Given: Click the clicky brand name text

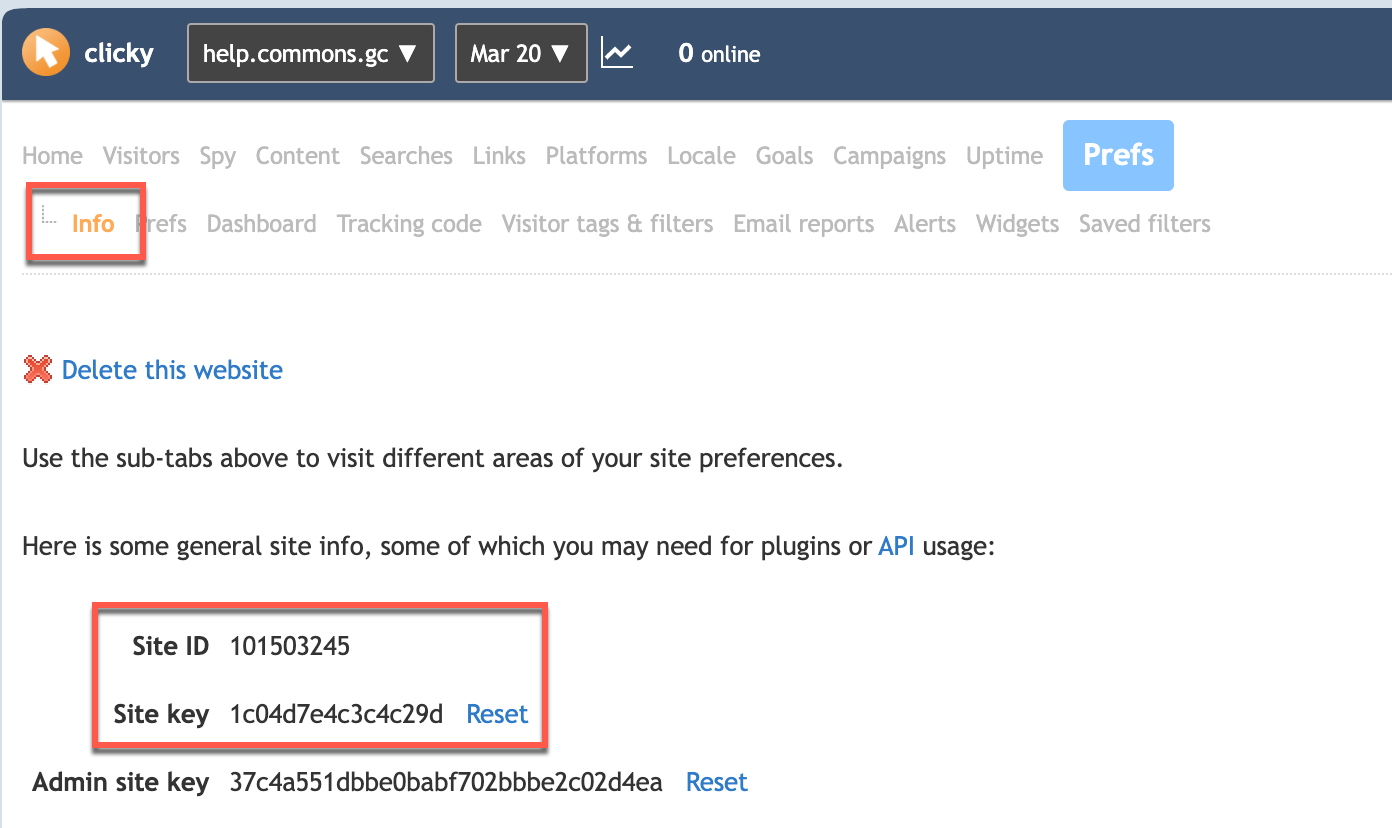Looking at the screenshot, I should (119, 54).
